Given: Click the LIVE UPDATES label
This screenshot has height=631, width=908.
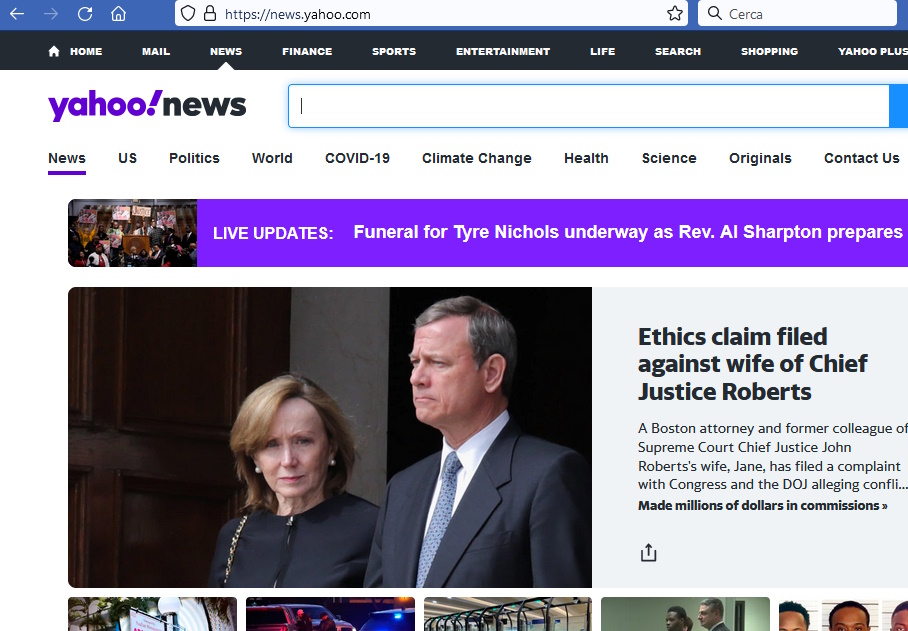Looking at the screenshot, I should pos(273,233).
